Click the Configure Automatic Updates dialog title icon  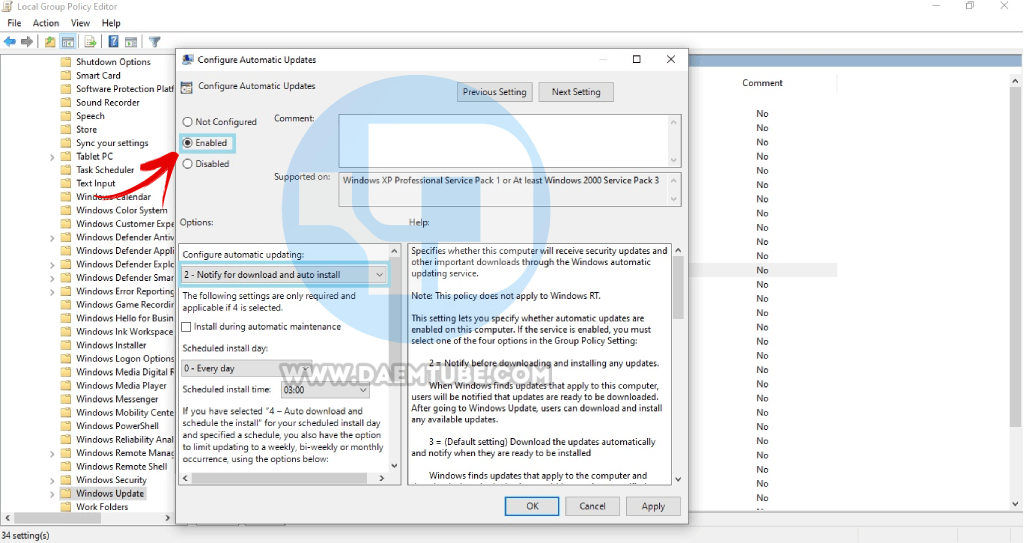pyautogui.click(x=187, y=59)
